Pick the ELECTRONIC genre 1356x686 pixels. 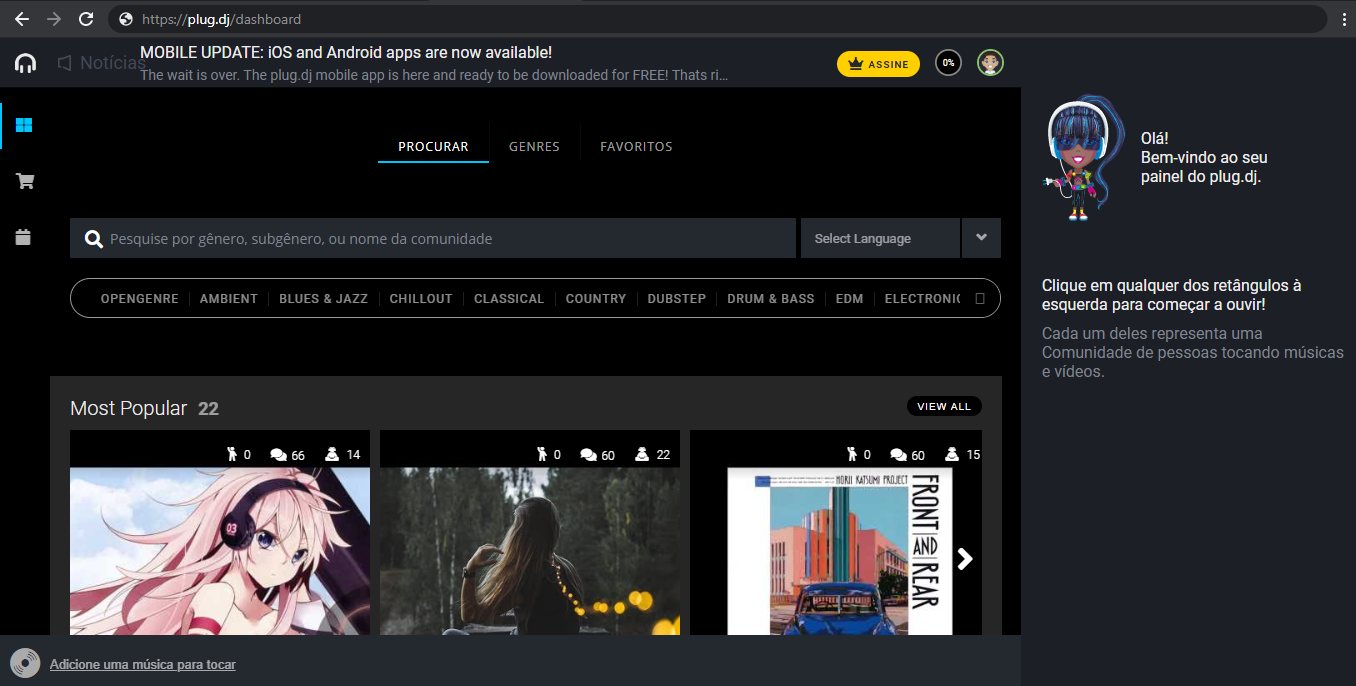click(x=922, y=299)
